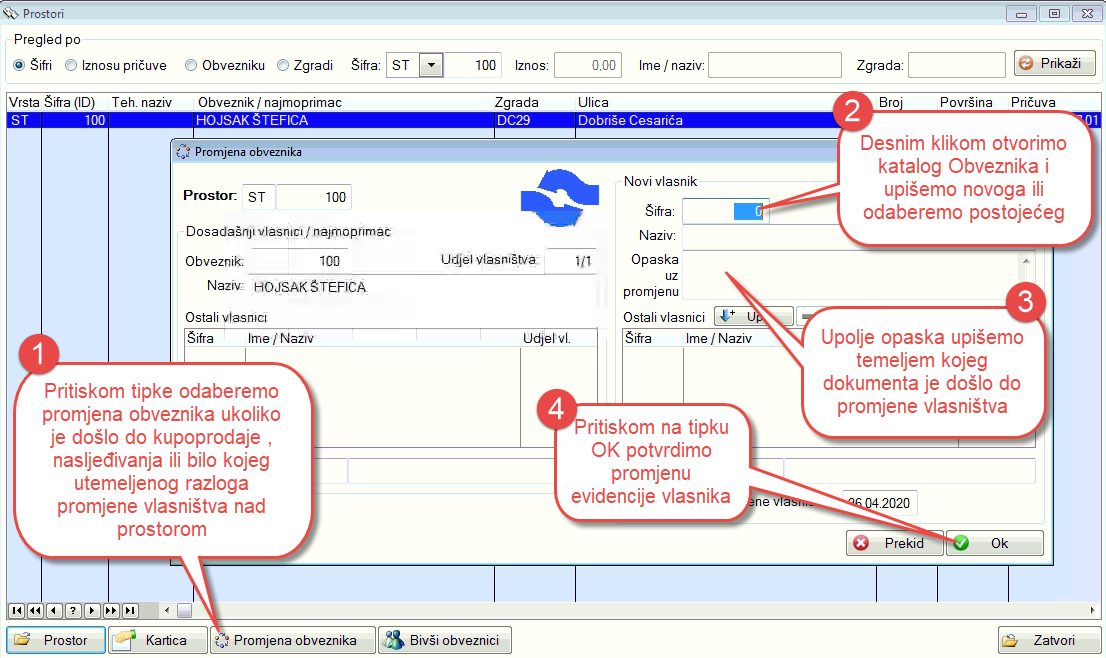Cancel dialog with Prekid button
1106x658 pixels.
pos(894,543)
